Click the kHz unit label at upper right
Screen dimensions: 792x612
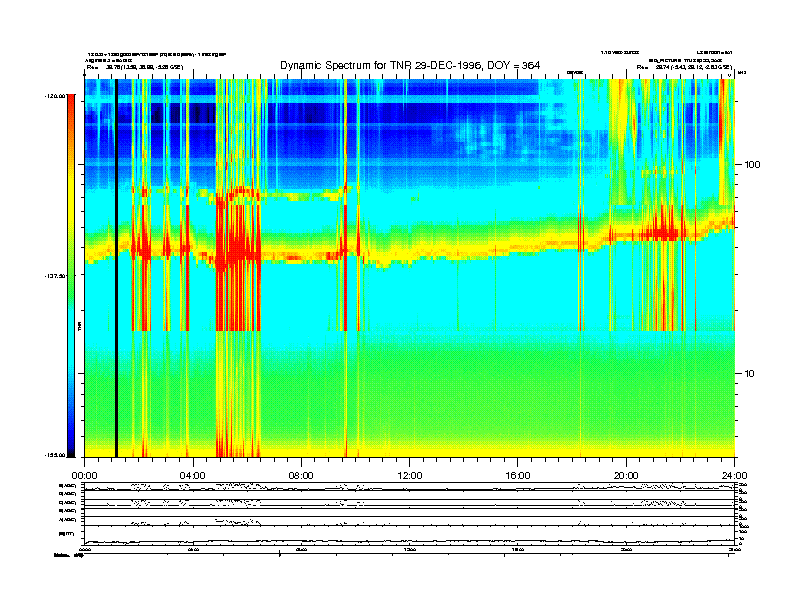[741, 73]
